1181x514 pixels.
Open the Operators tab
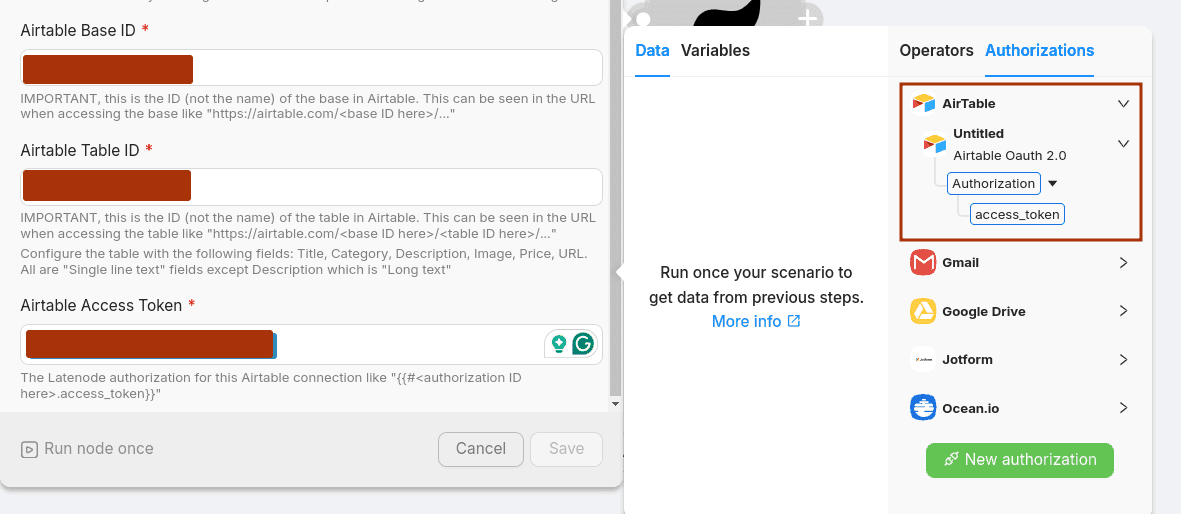936,51
